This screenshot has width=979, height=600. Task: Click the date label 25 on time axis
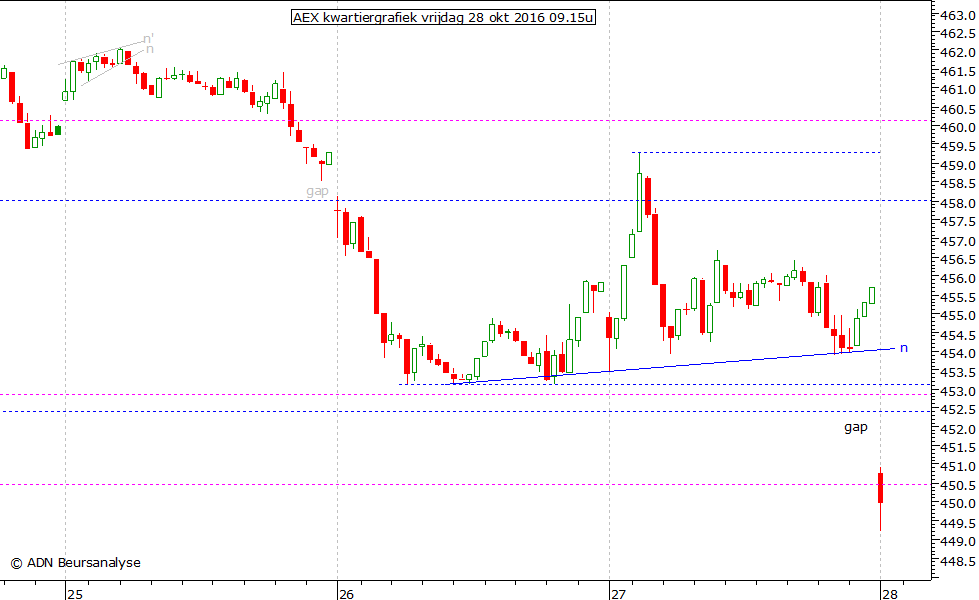[75, 594]
